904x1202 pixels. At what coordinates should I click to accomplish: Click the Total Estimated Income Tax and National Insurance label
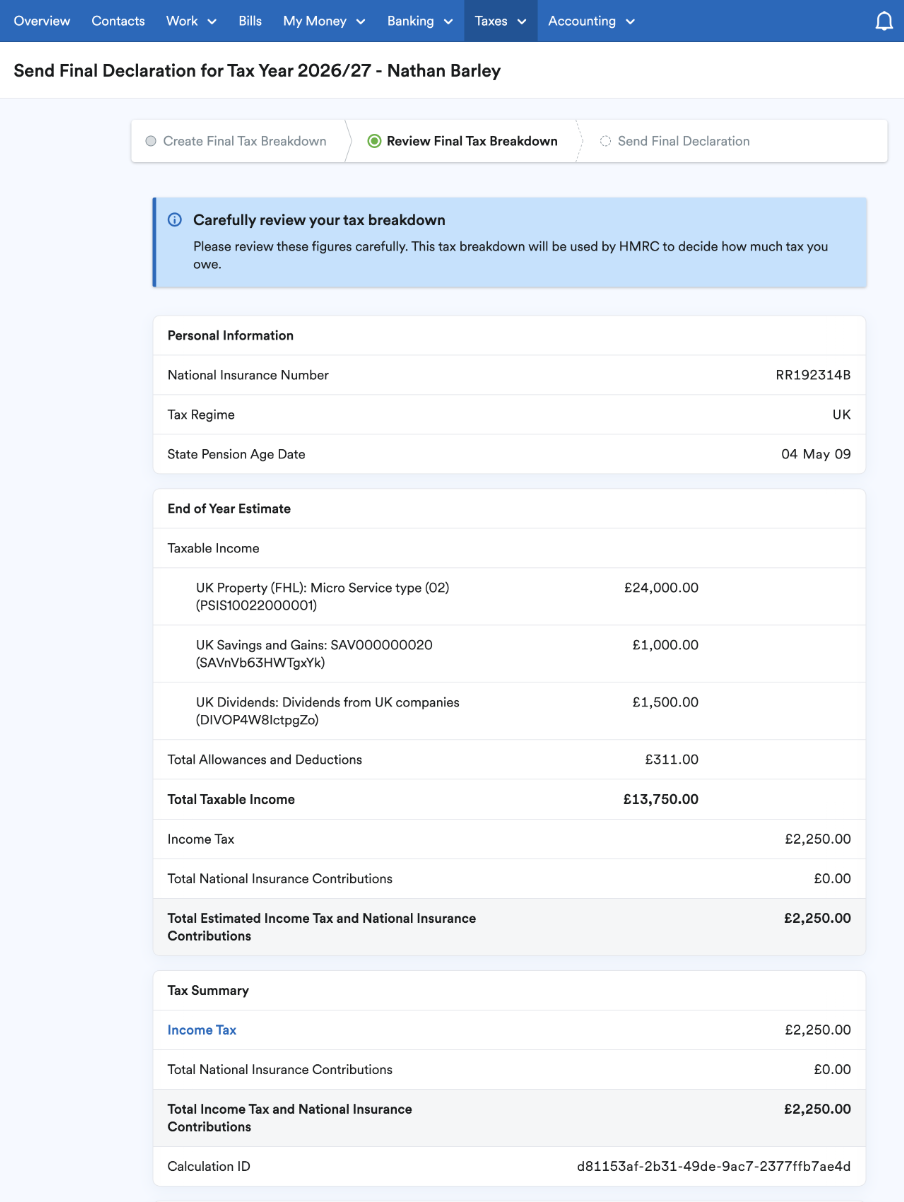point(322,927)
